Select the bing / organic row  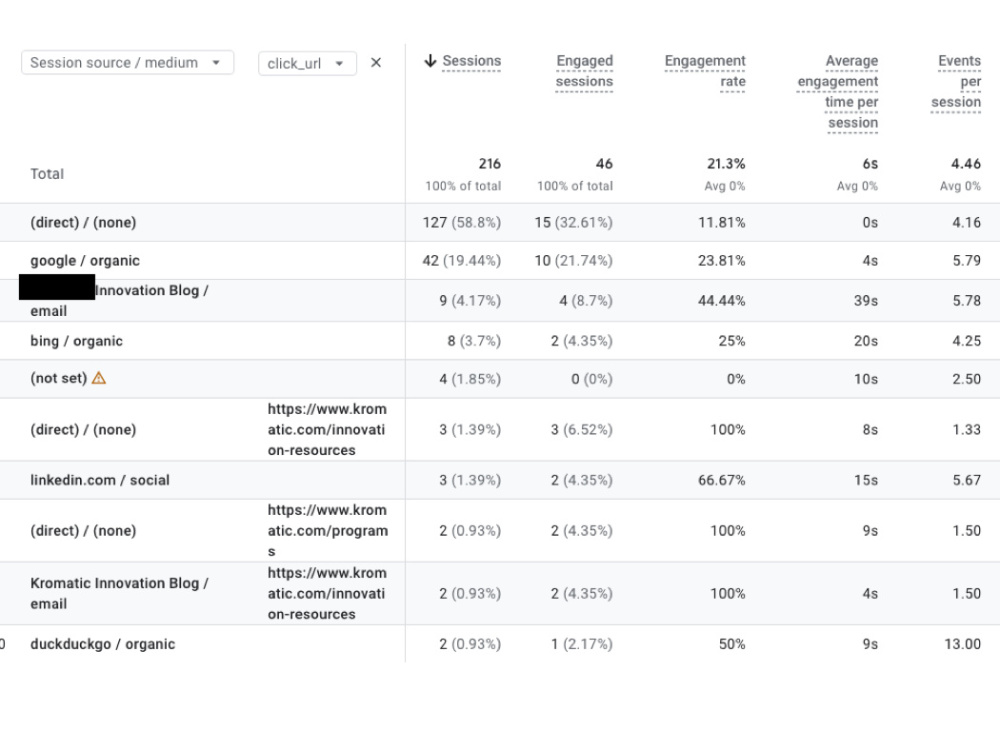[500, 341]
